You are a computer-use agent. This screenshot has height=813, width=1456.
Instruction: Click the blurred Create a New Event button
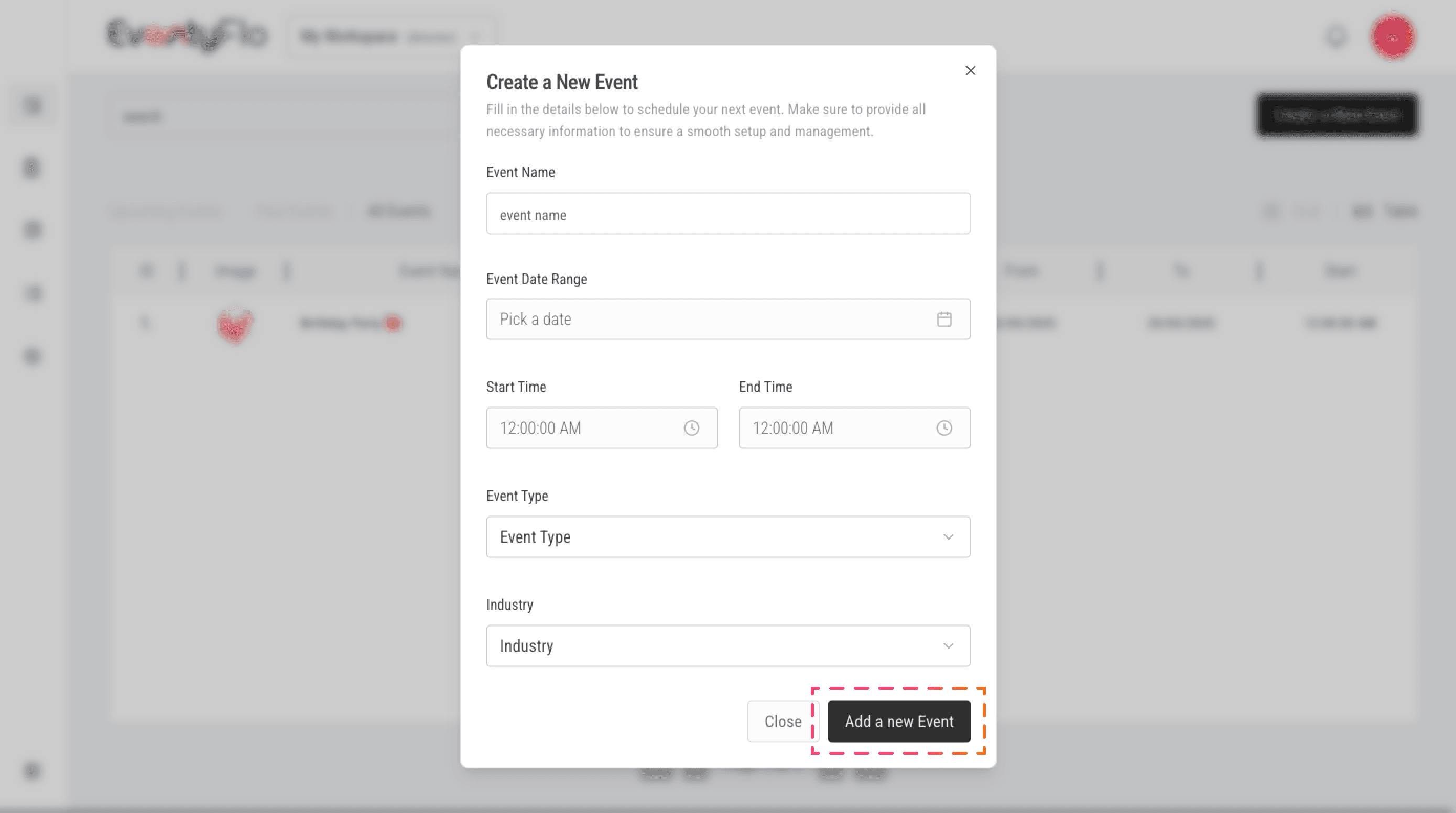[1338, 115]
